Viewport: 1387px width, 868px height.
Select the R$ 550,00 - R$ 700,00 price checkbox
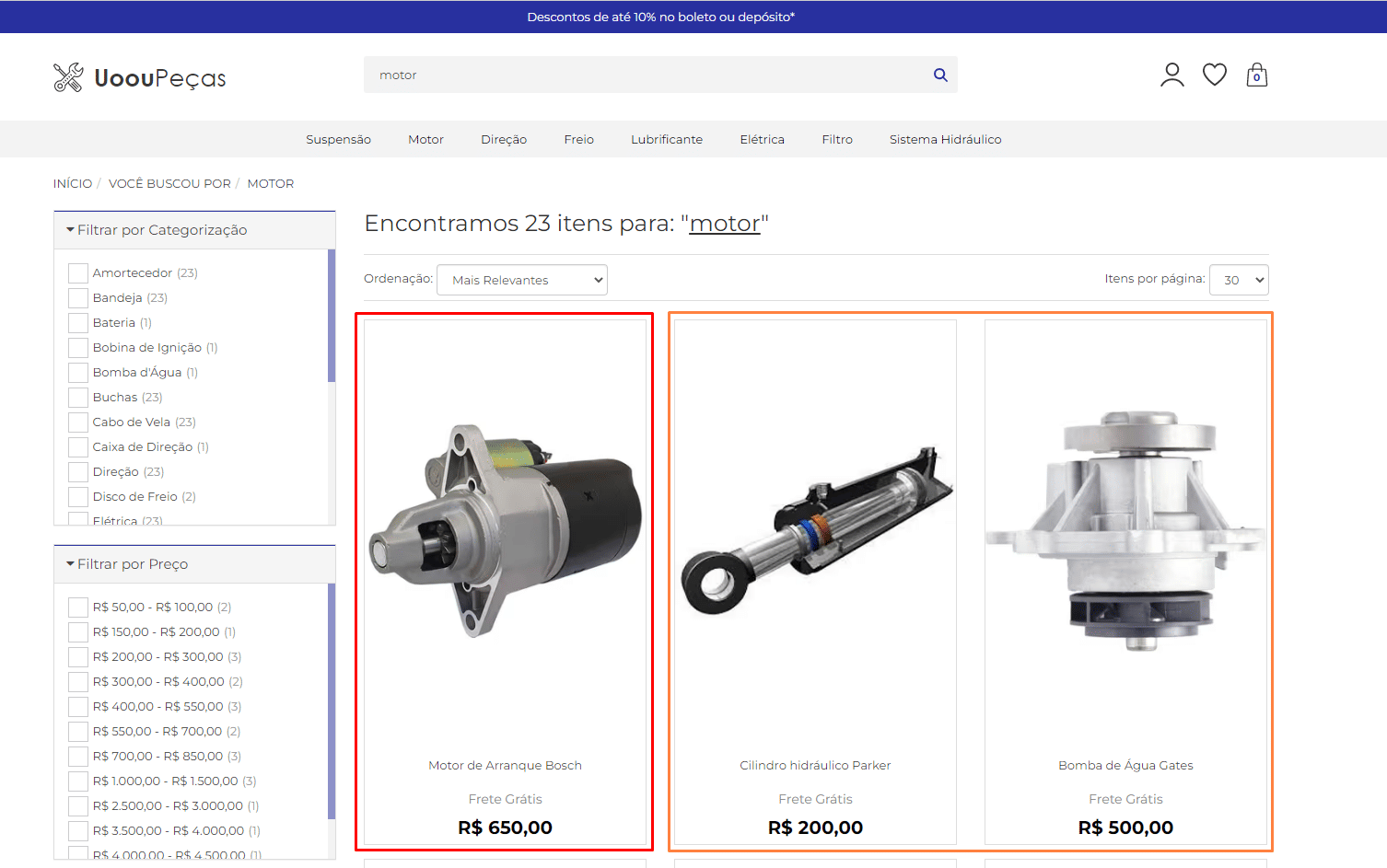click(78, 732)
